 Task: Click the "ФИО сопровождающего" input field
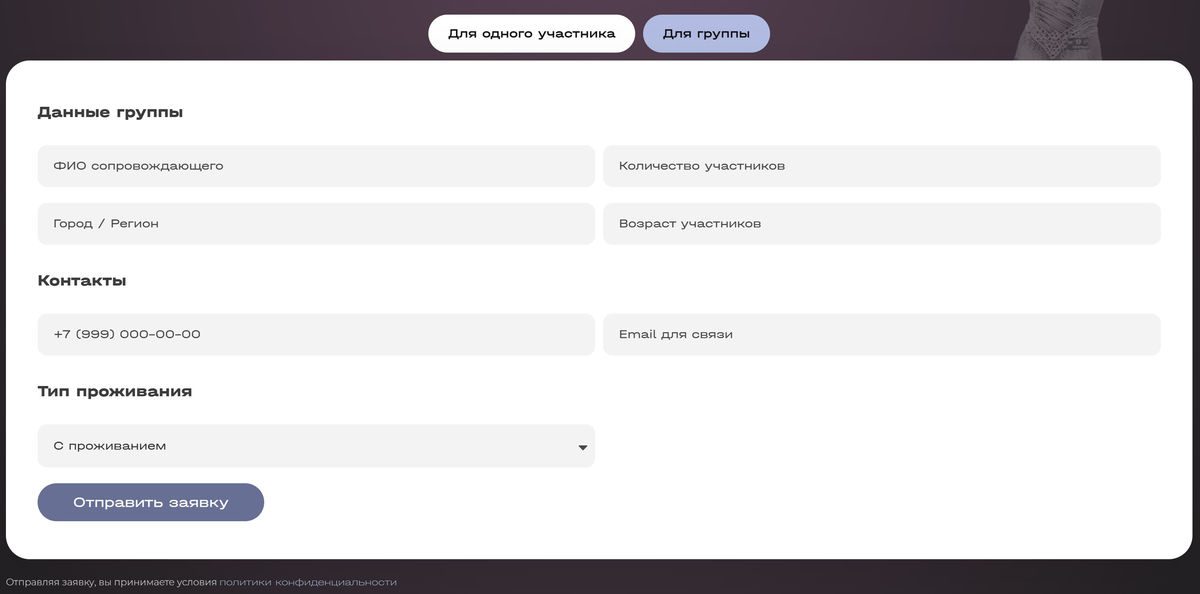click(316, 166)
